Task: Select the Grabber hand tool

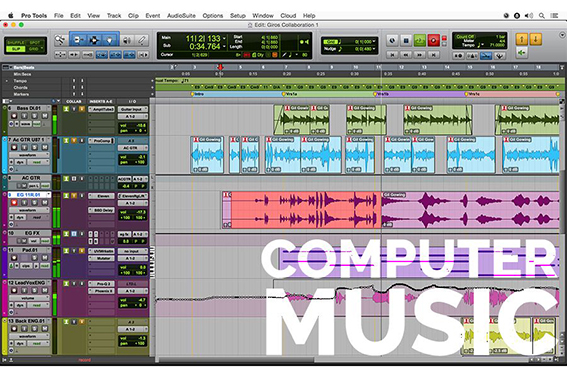Action: pyautogui.click(x=110, y=40)
